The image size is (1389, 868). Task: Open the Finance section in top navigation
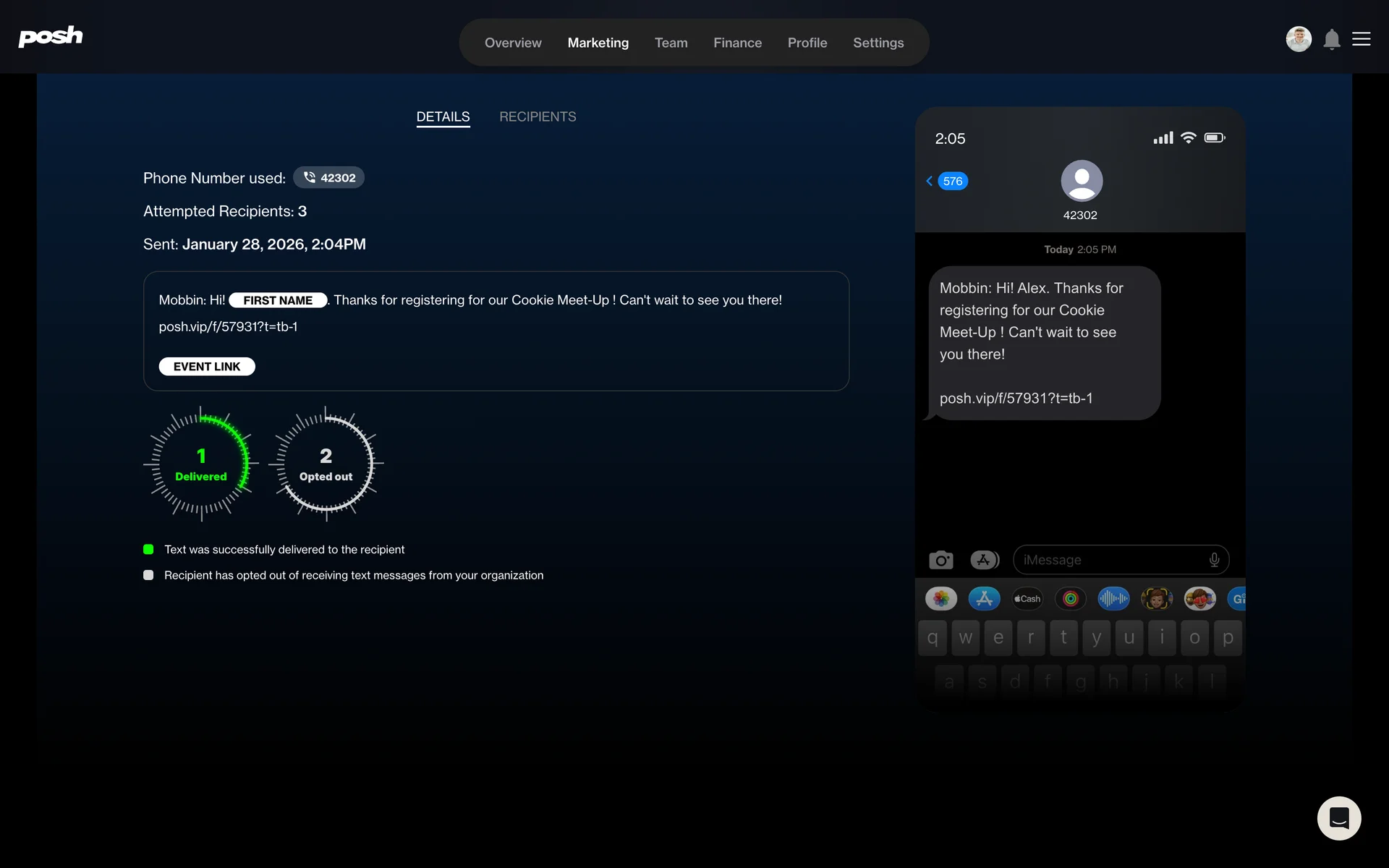(737, 43)
